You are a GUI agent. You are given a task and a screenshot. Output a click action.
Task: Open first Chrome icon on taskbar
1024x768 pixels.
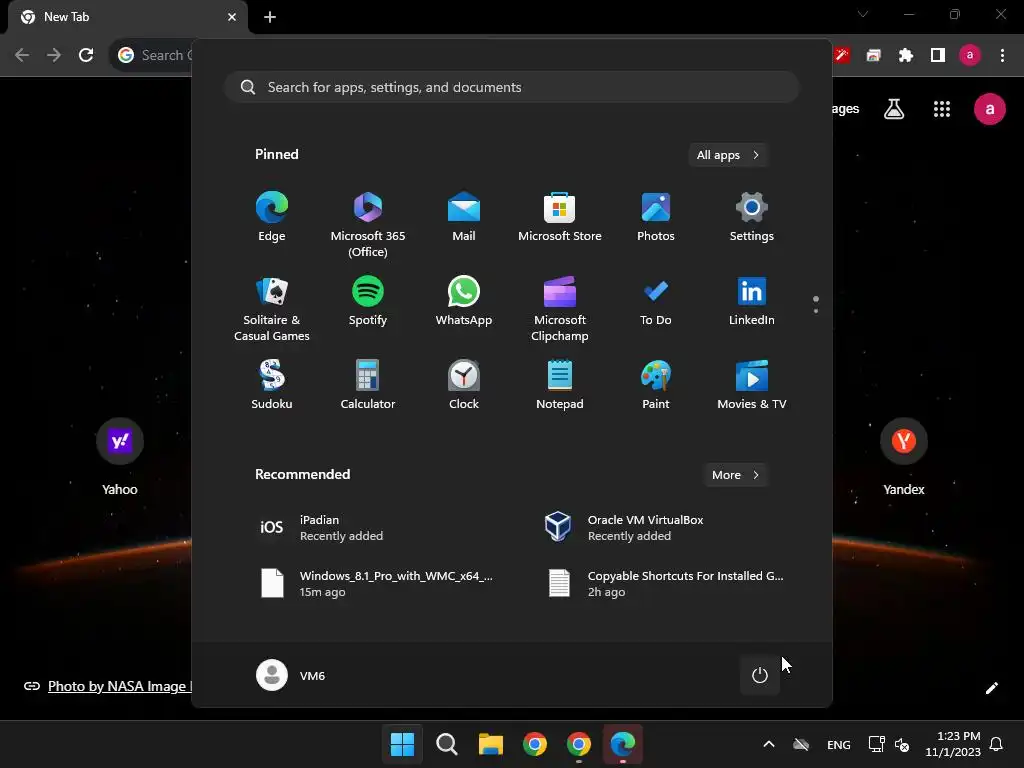[535, 744]
